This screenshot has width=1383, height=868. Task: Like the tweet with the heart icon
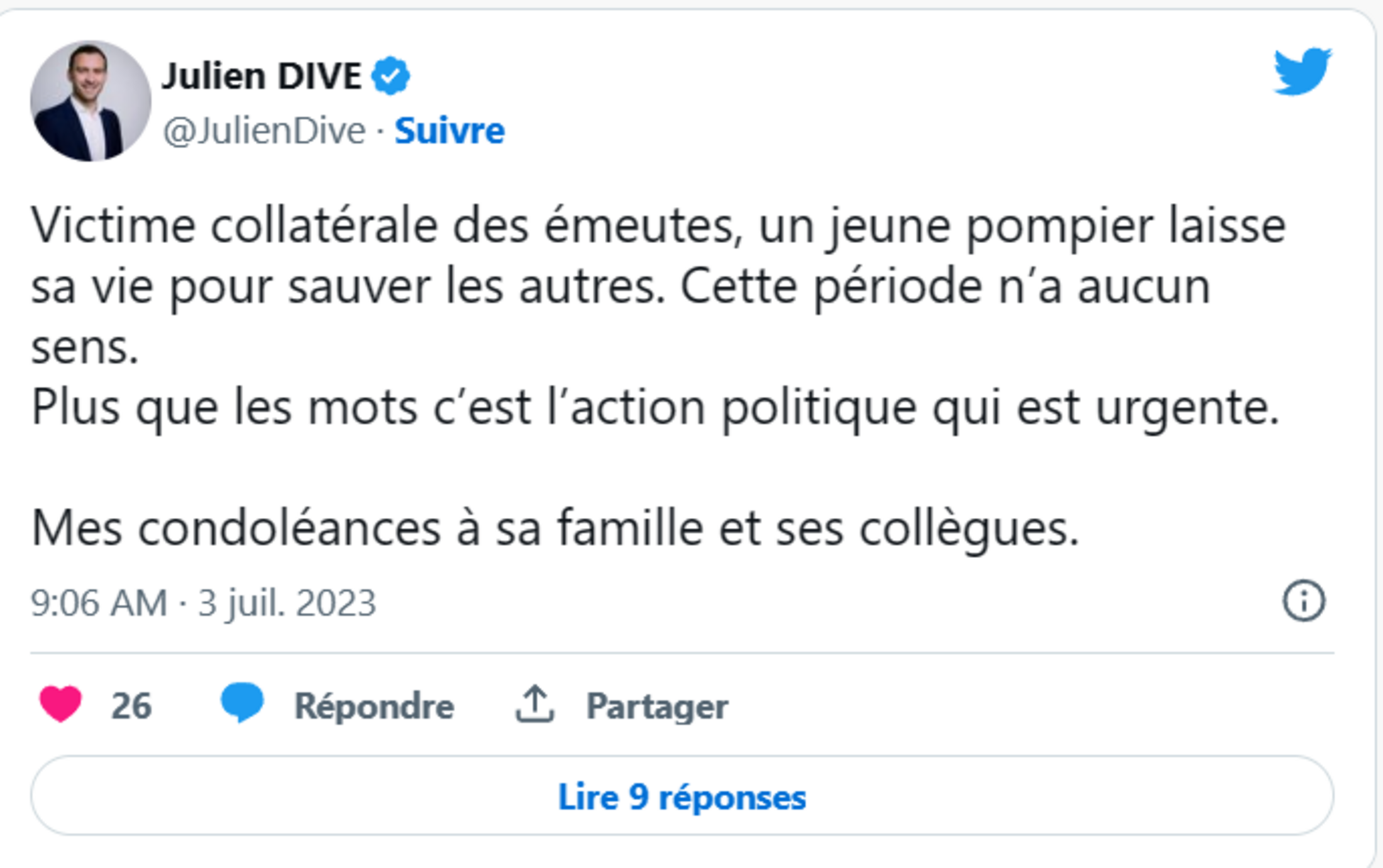pyautogui.click(x=60, y=703)
